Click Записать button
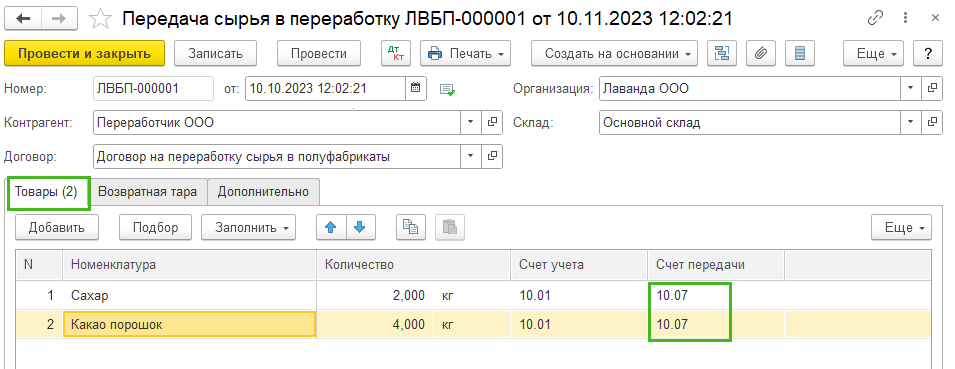This screenshot has height=369, width=955. pyautogui.click(x=216, y=54)
